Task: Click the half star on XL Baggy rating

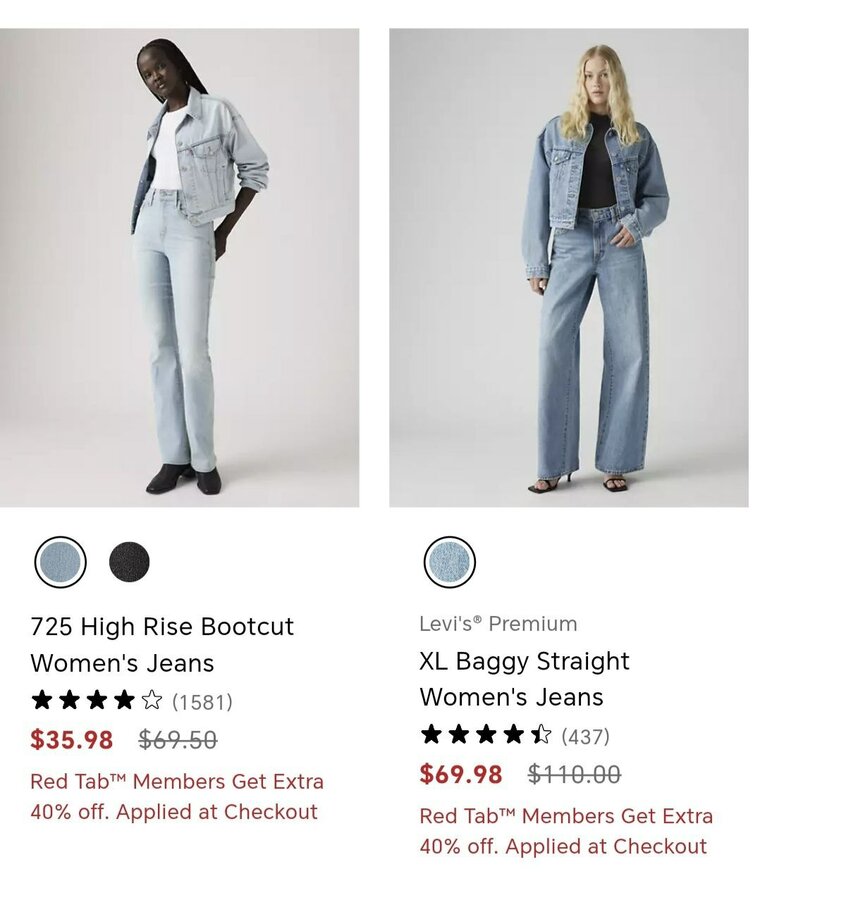Action: 541,734
